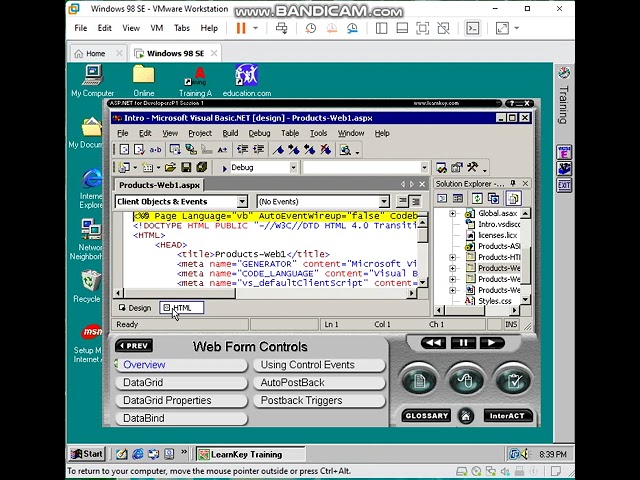The height and width of the screenshot is (480, 640).
Task: Pause the VM with the orange pause icon
Action: (241, 28)
